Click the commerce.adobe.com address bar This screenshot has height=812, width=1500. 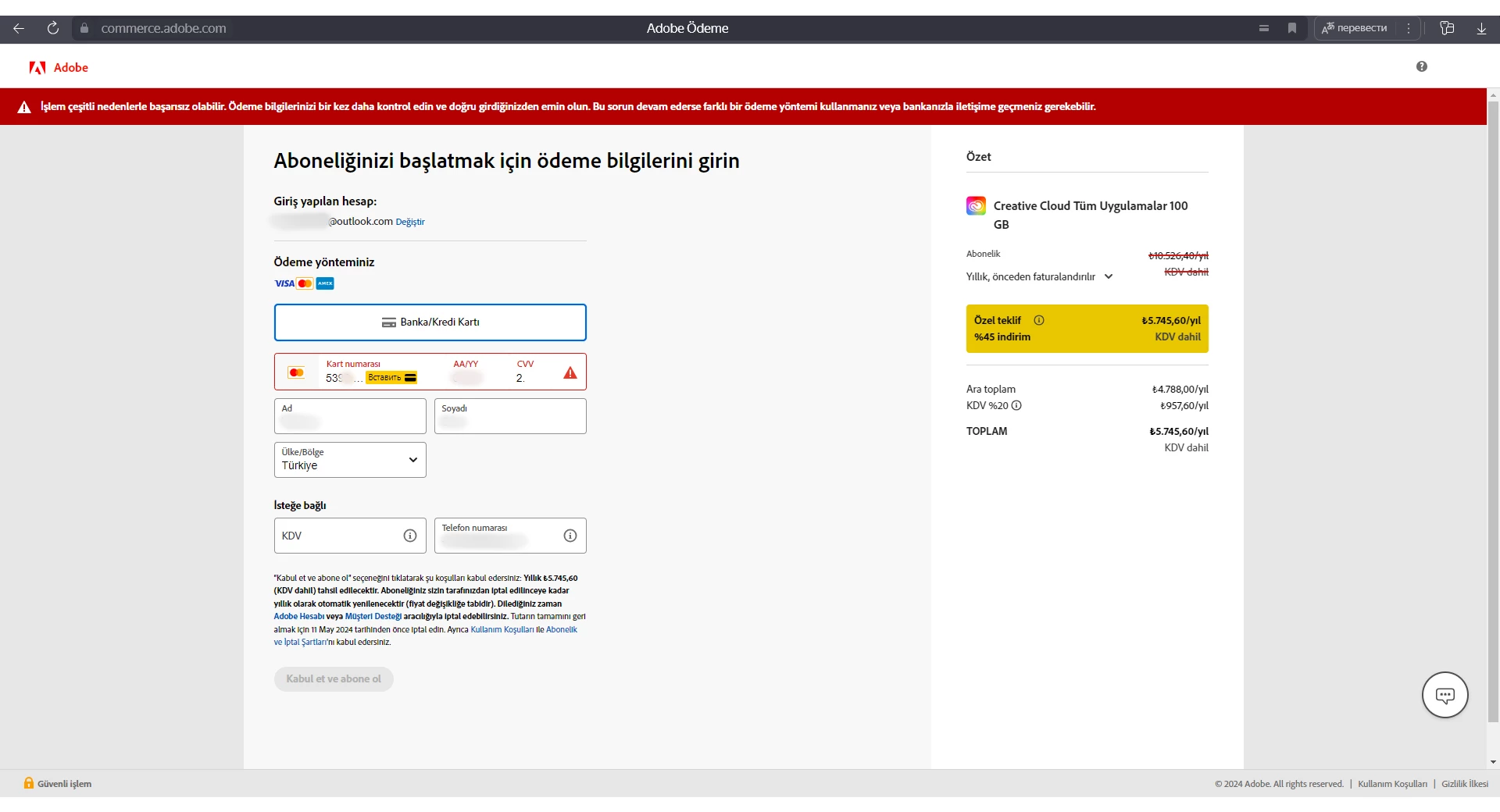point(163,28)
